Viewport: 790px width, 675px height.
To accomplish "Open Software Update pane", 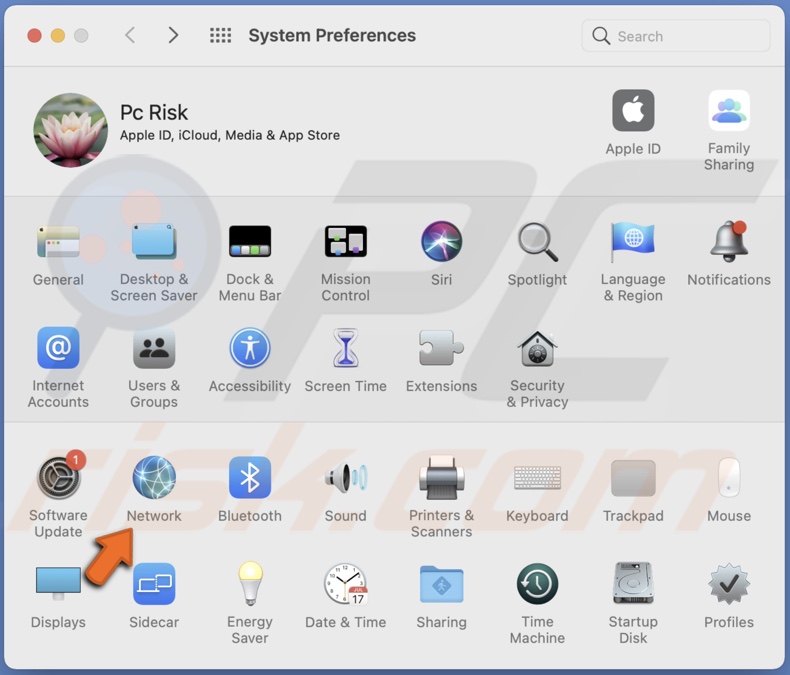I will (x=58, y=479).
